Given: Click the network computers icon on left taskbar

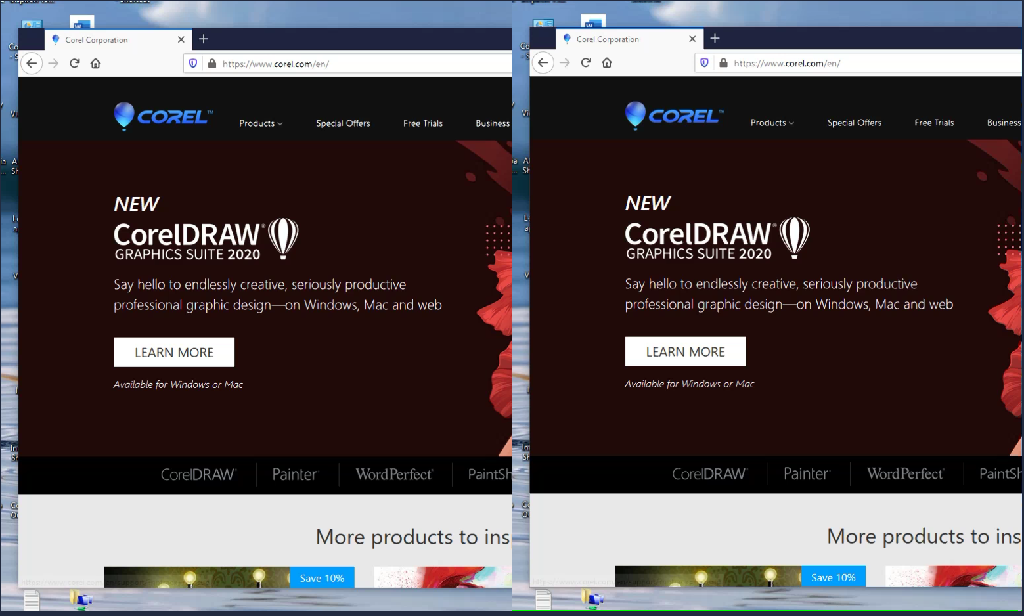Looking at the screenshot, I should click(82, 599).
